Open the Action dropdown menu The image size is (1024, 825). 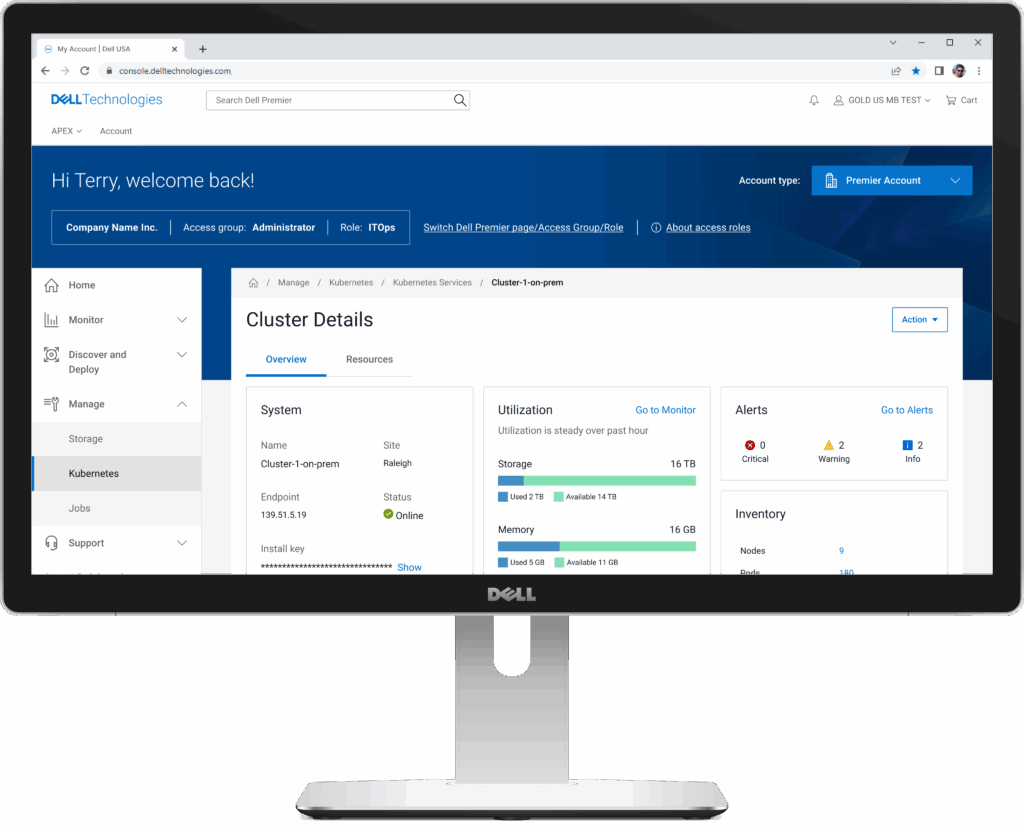coord(919,319)
